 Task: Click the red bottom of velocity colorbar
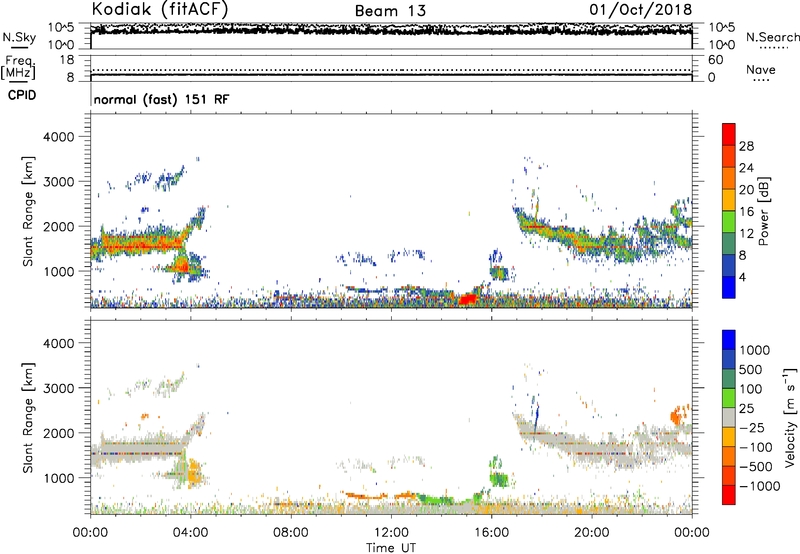point(729,495)
